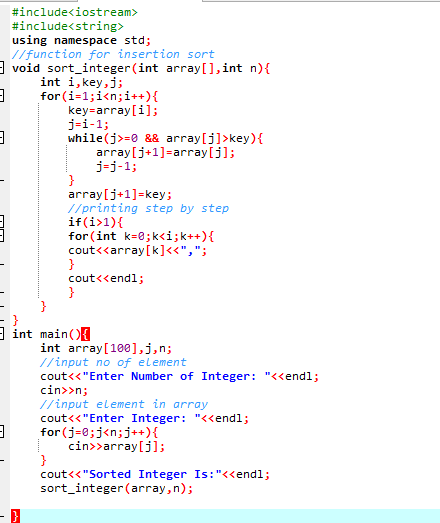Click the #include<string> line
440x523 pixels.
pos(68,26)
